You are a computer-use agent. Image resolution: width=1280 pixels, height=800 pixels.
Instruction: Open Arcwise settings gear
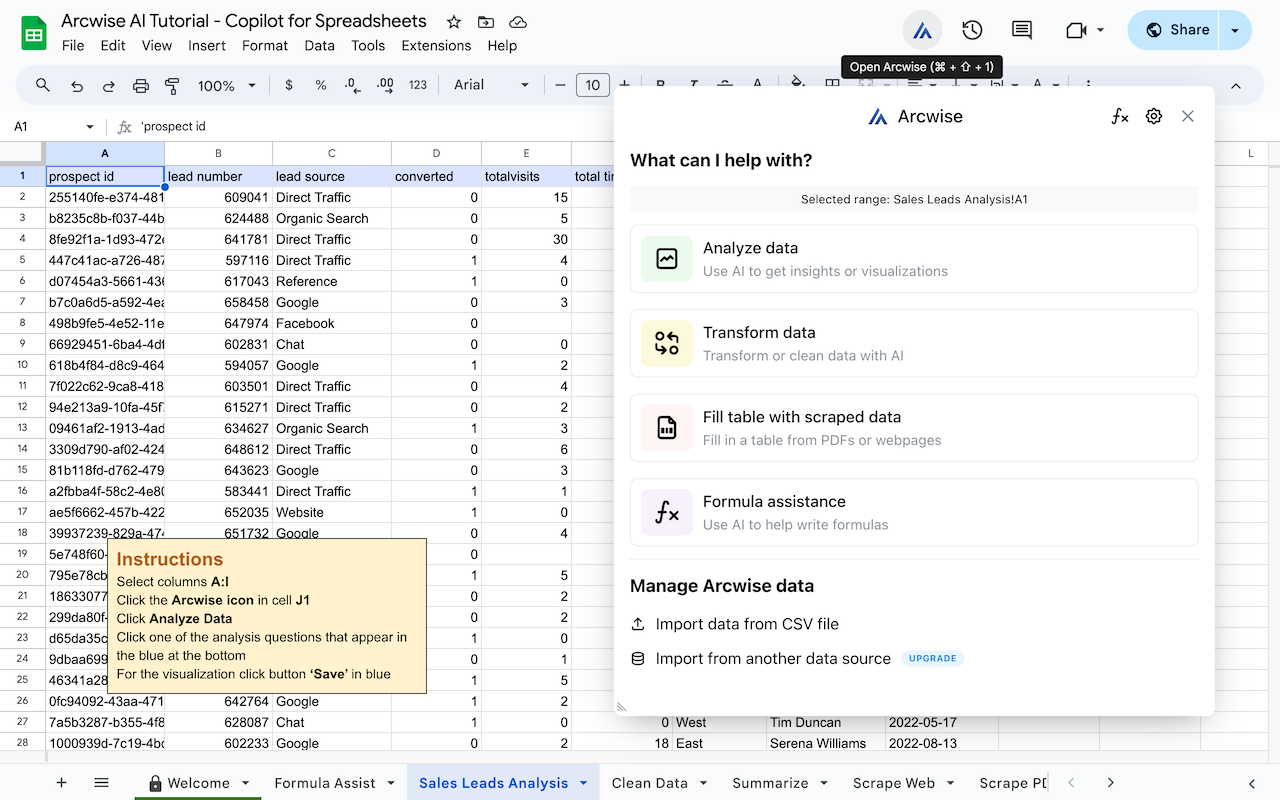1154,116
